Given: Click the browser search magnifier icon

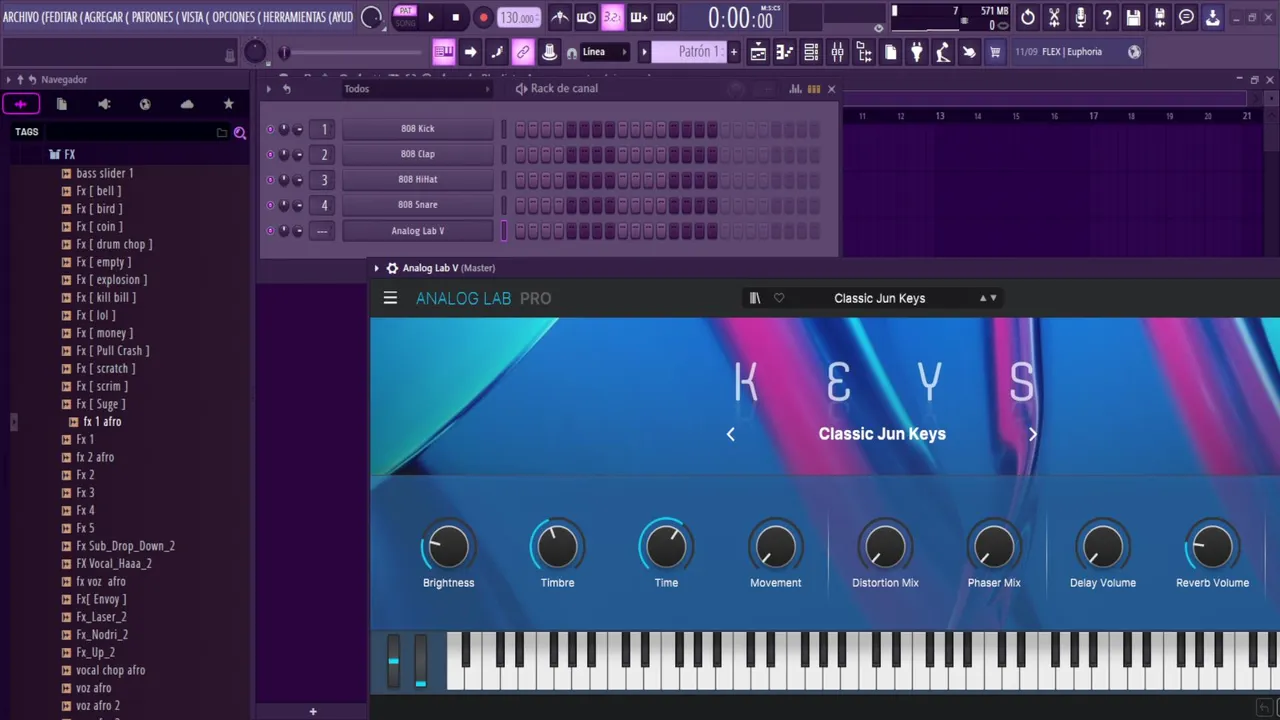Looking at the screenshot, I should (240, 132).
